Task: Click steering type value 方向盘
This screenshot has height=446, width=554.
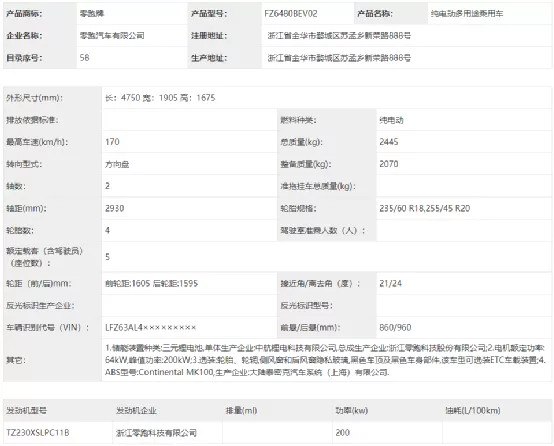Action: pyautogui.click(x=117, y=164)
